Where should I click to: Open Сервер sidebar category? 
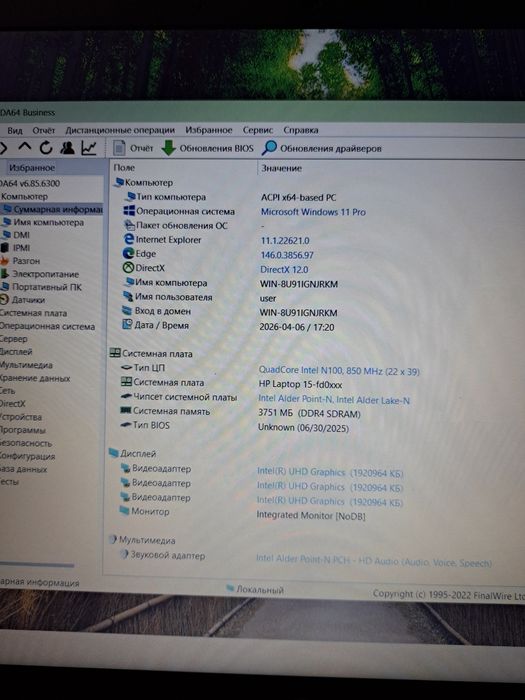click(14, 339)
